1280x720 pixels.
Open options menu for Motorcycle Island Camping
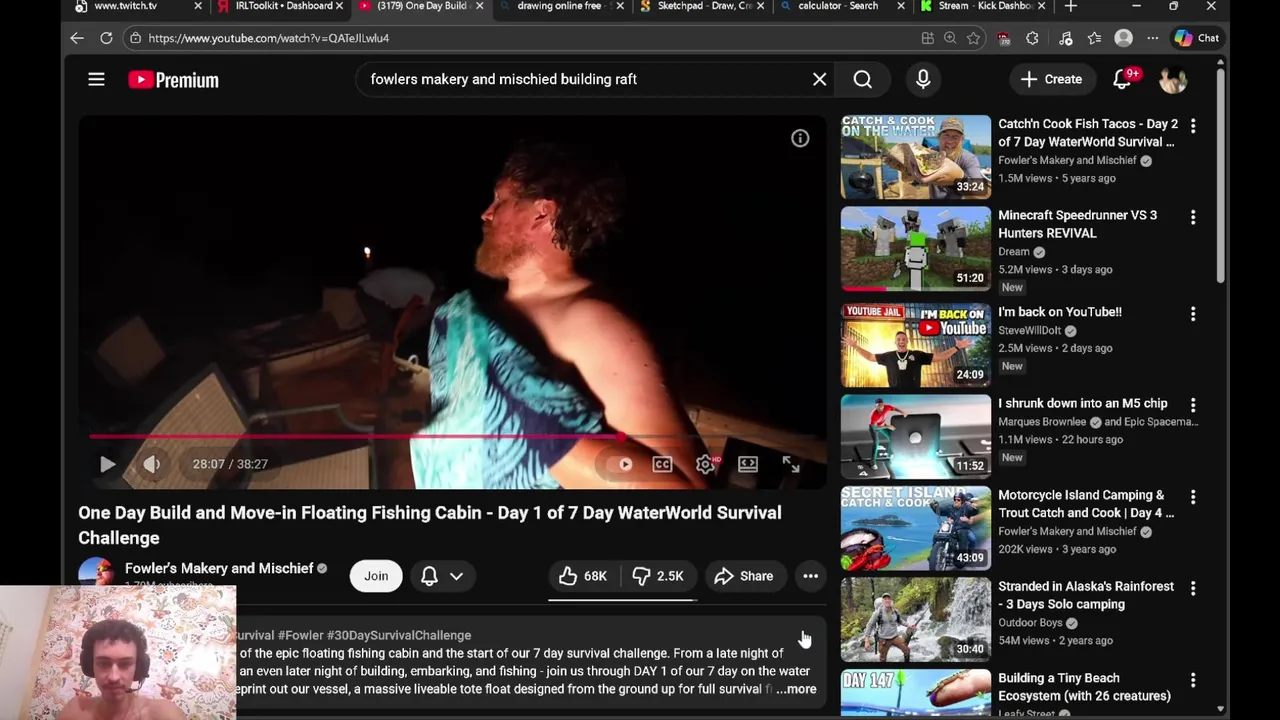pyautogui.click(x=1193, y=497)
